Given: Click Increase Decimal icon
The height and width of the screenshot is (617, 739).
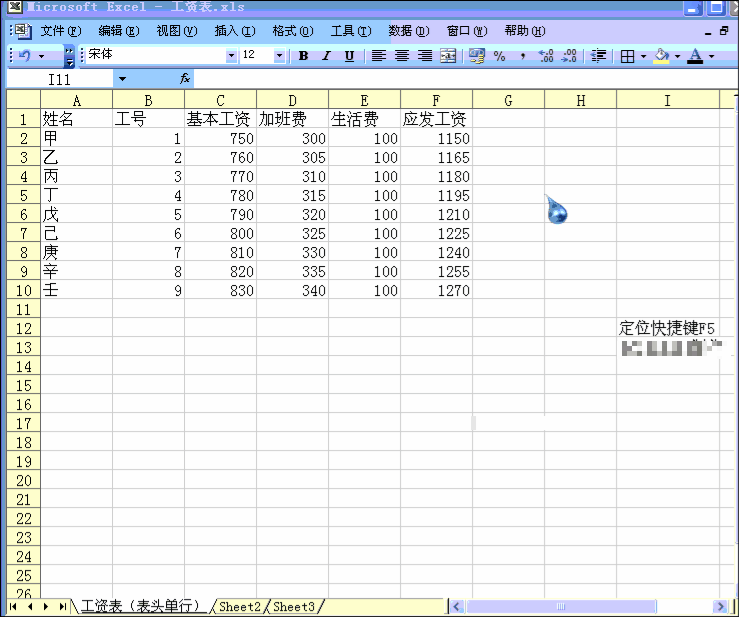Looking at the screenshot, I should tap(546, 56).
